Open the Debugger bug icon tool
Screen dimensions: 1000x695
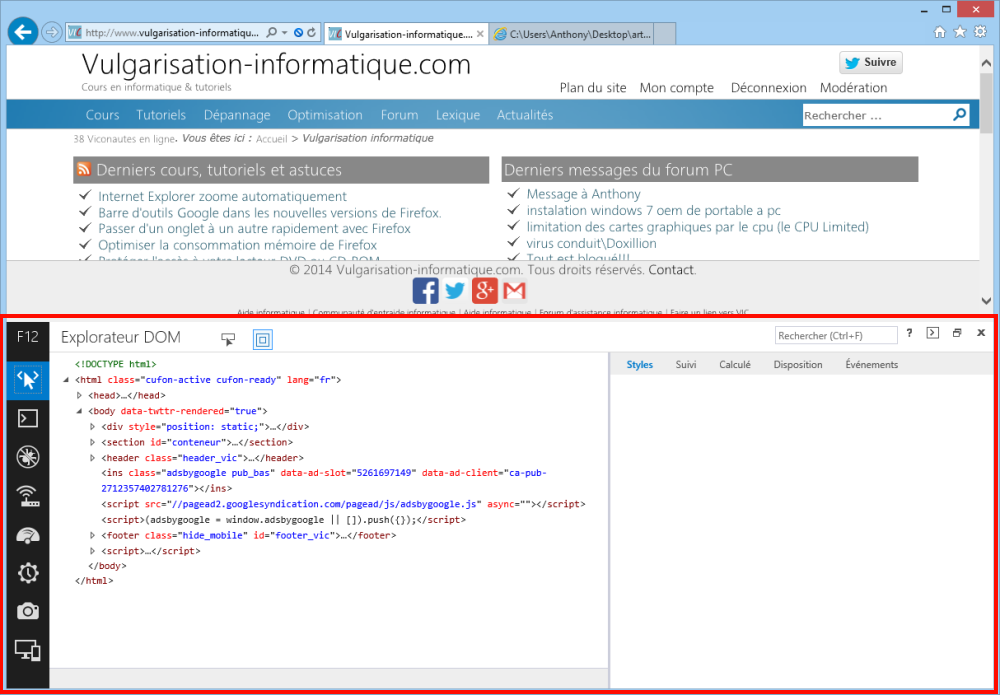(27, 457)
